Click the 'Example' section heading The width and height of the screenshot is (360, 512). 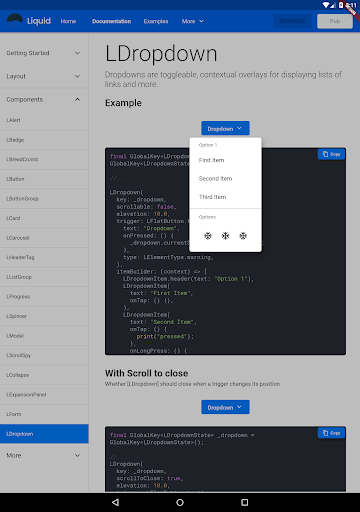coord(123,103)
